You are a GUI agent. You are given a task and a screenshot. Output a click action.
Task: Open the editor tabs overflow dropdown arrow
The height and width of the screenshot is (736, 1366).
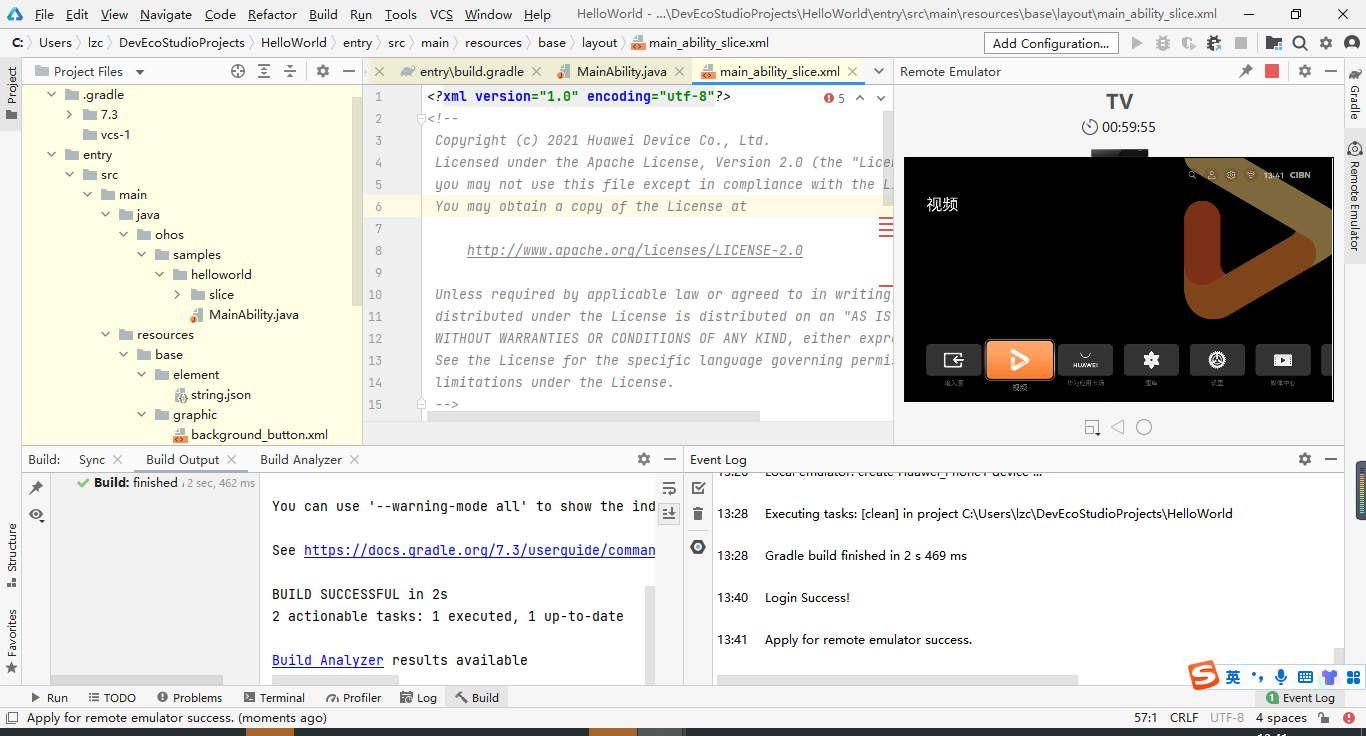879,71
